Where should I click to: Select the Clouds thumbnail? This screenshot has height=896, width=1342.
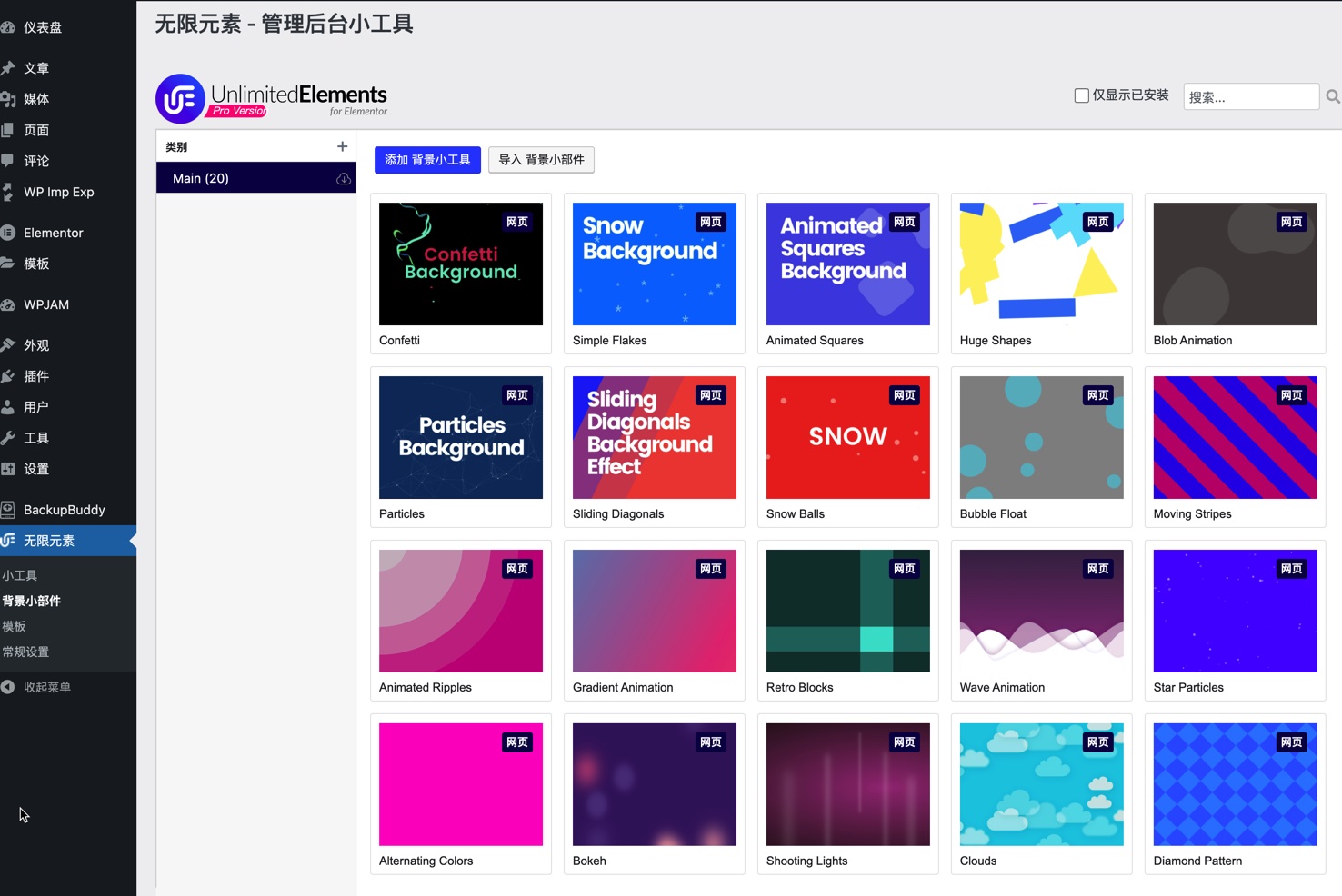1042,784
